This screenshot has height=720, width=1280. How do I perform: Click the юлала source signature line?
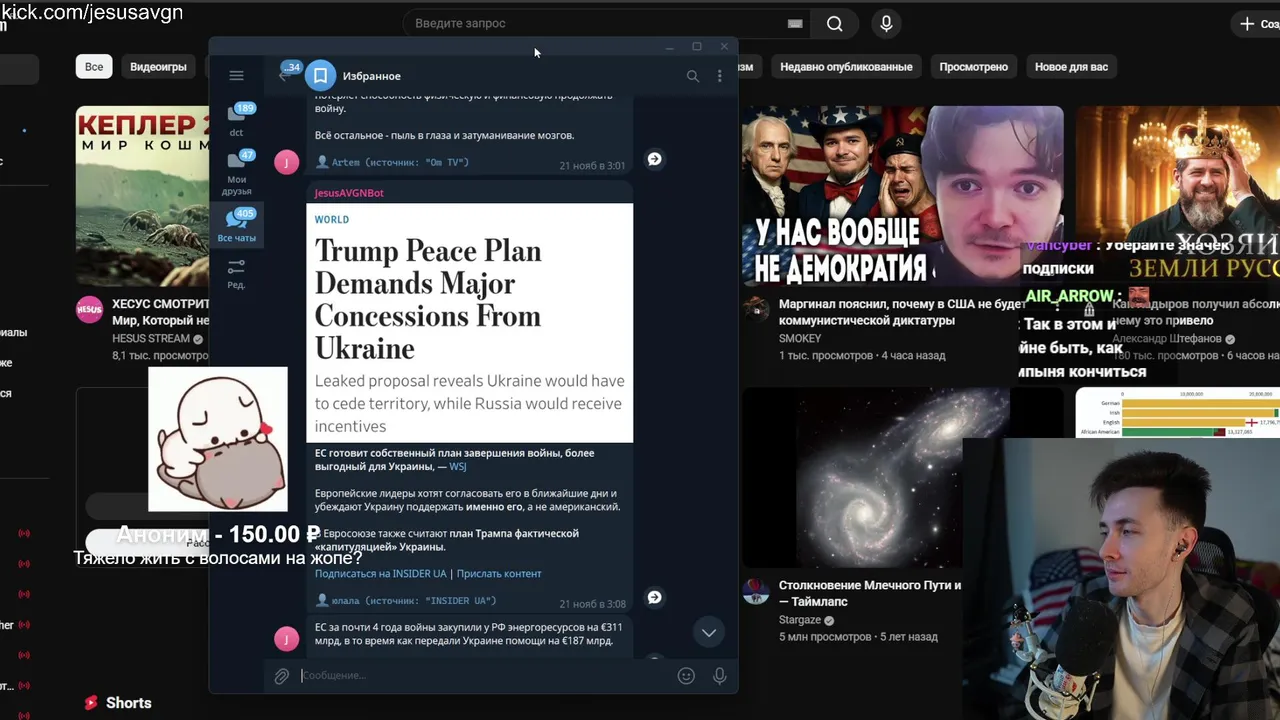[406, 601]
